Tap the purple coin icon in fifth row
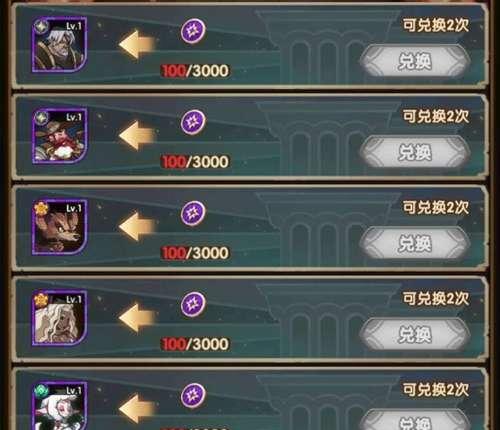 coord(193,395)
